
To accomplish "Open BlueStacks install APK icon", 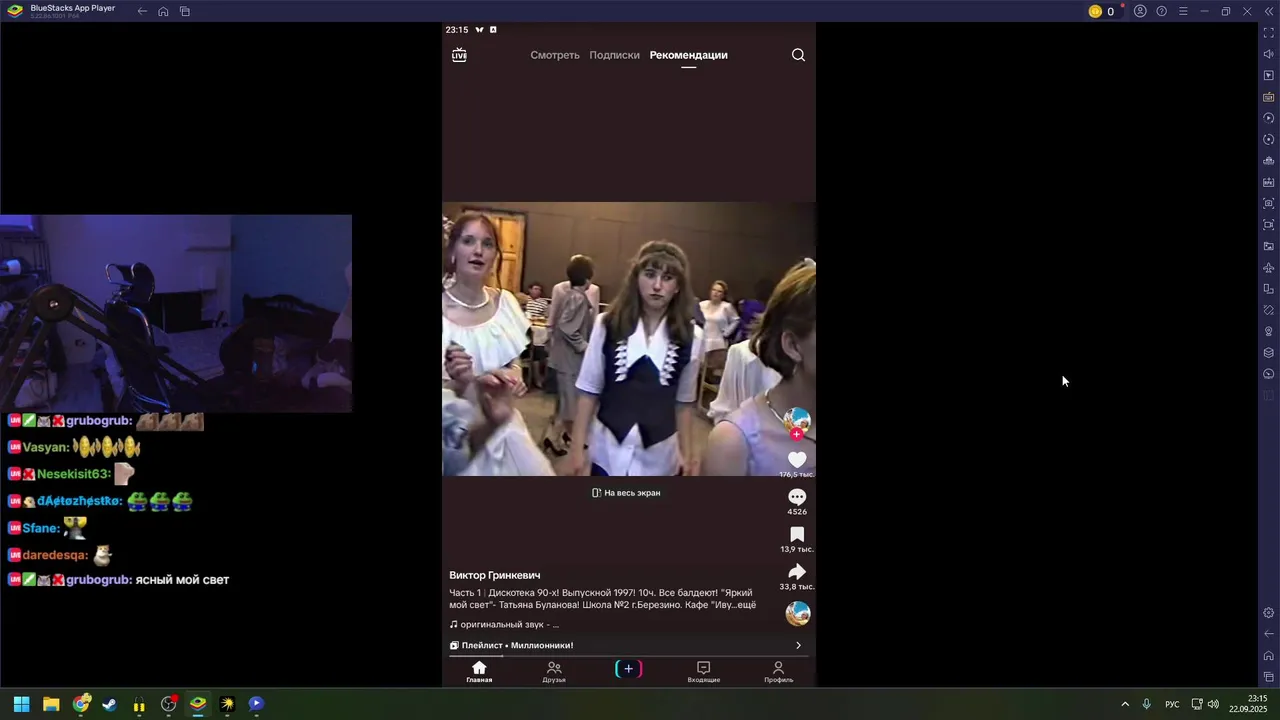I will 1269,182.
